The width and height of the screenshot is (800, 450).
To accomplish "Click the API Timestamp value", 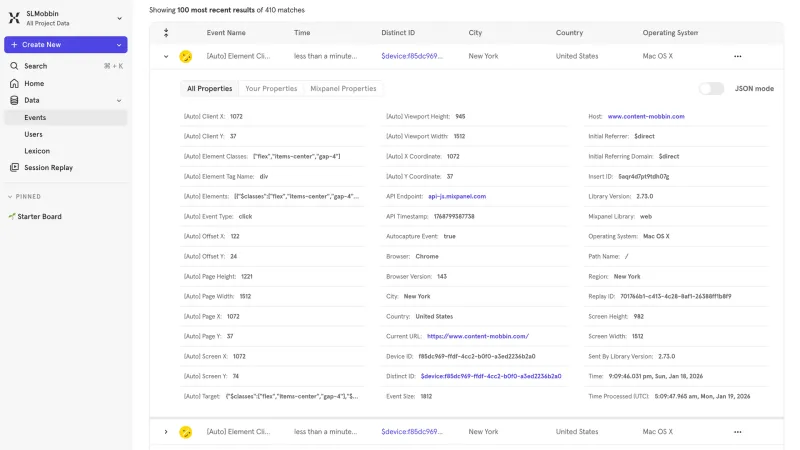I will coord(454,216).
